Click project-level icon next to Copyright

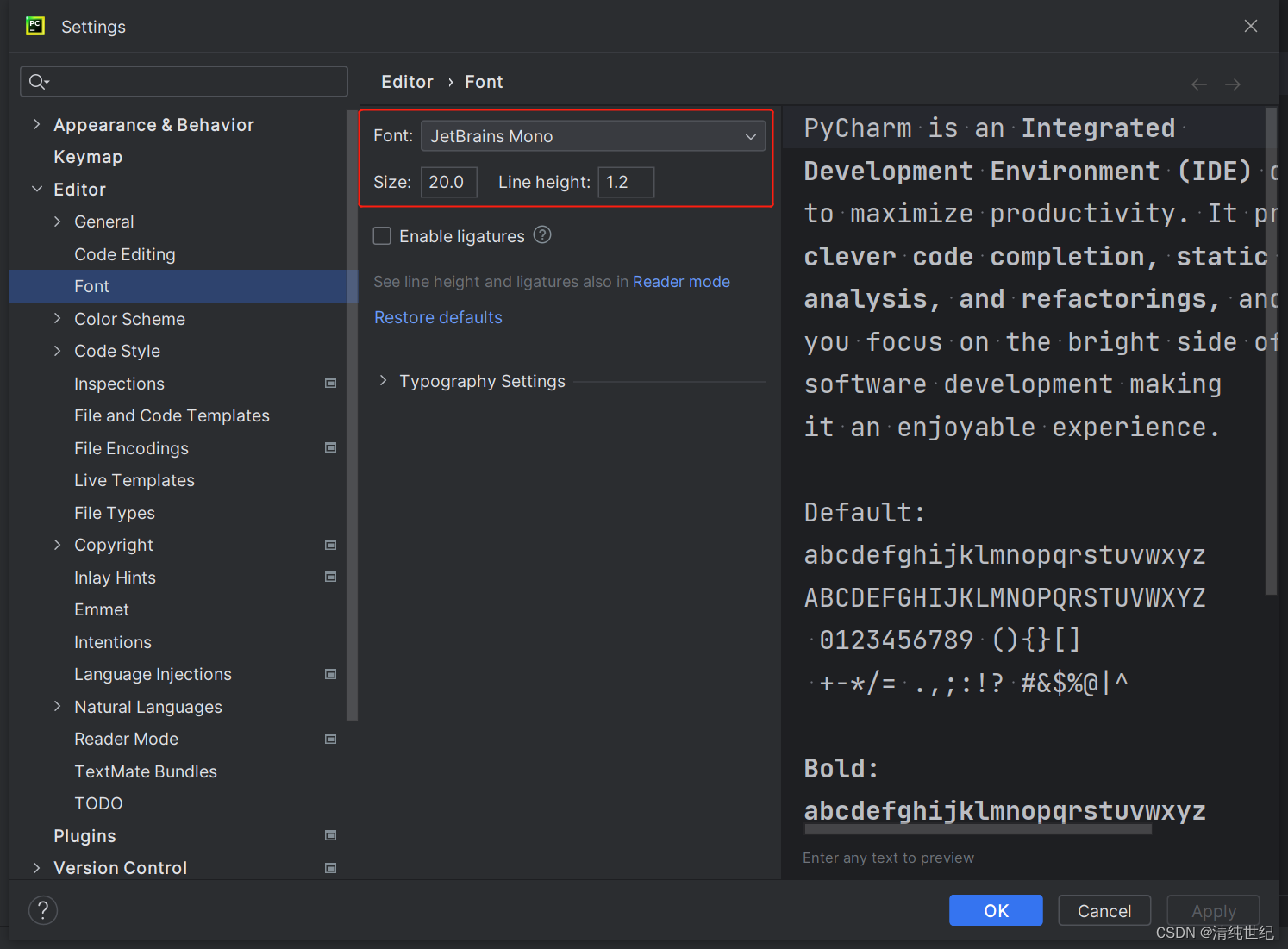click(330, 545)
